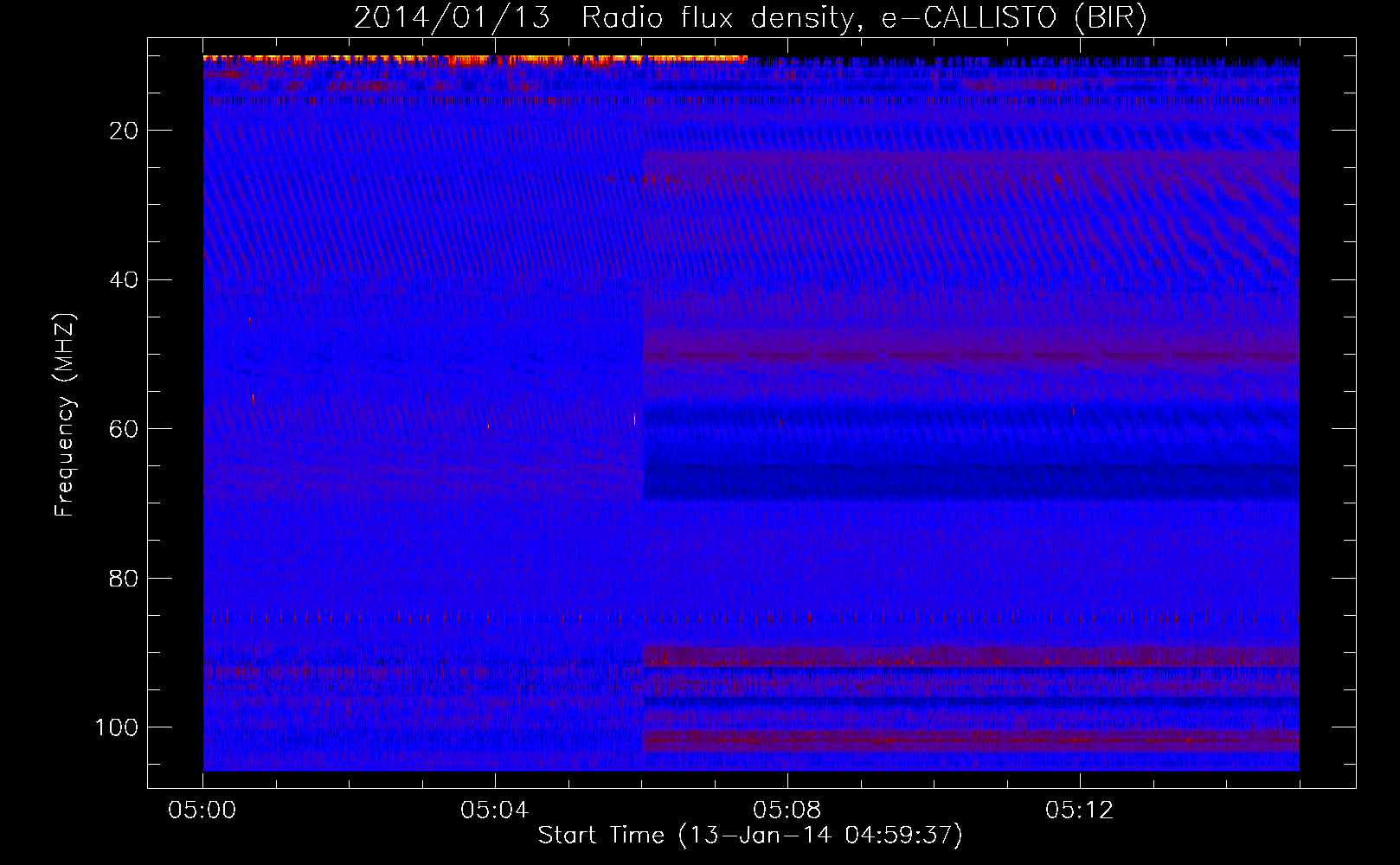Screen dimensions: 1400x865
Task: Click the 05:00 time tick label
Action: click(x=202, y=811)
